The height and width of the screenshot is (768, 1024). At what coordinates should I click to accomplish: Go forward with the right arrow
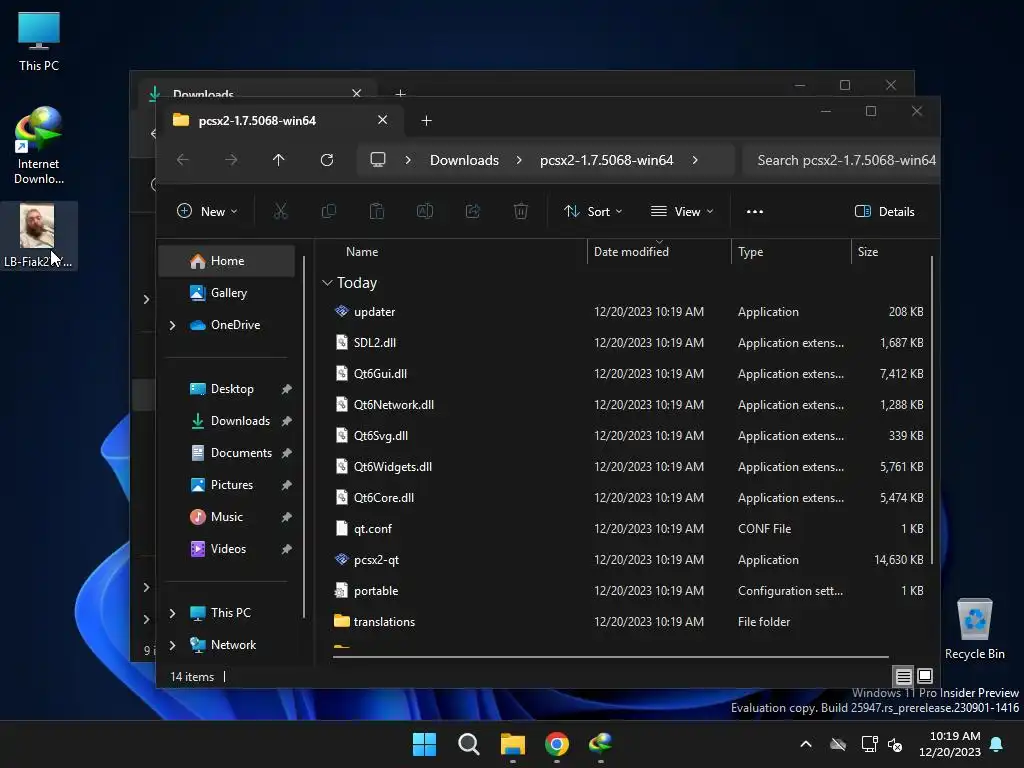pos(231,160)
